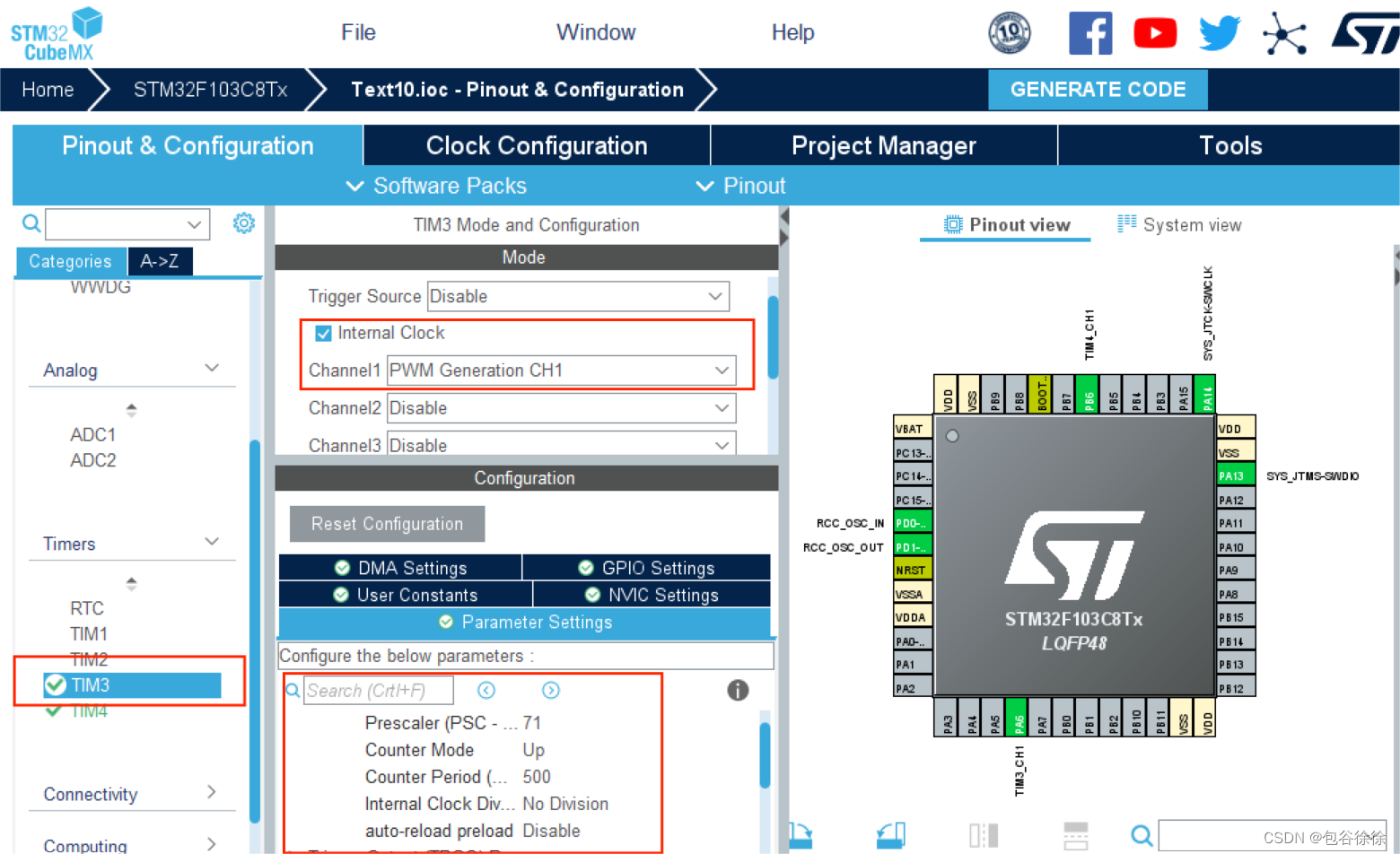Select RTC in the Timers list

[x=87, y=608]
